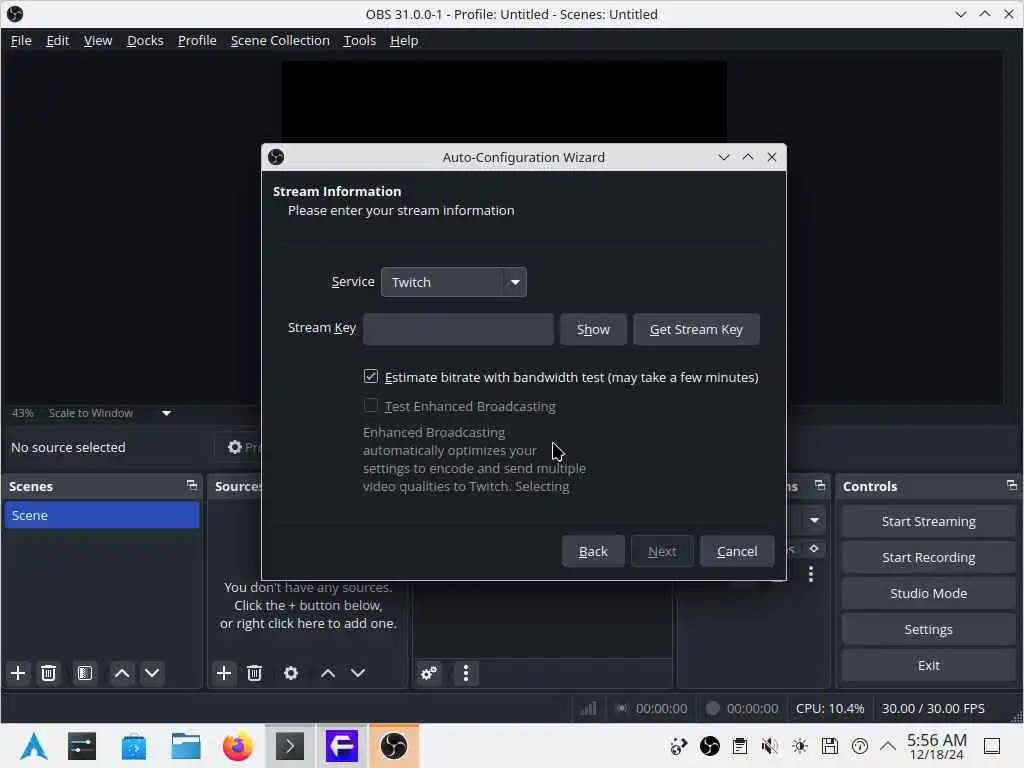Screen dimensions: 1024x768
Task: Focus the Stream Key input field
Action: point(458,329)
